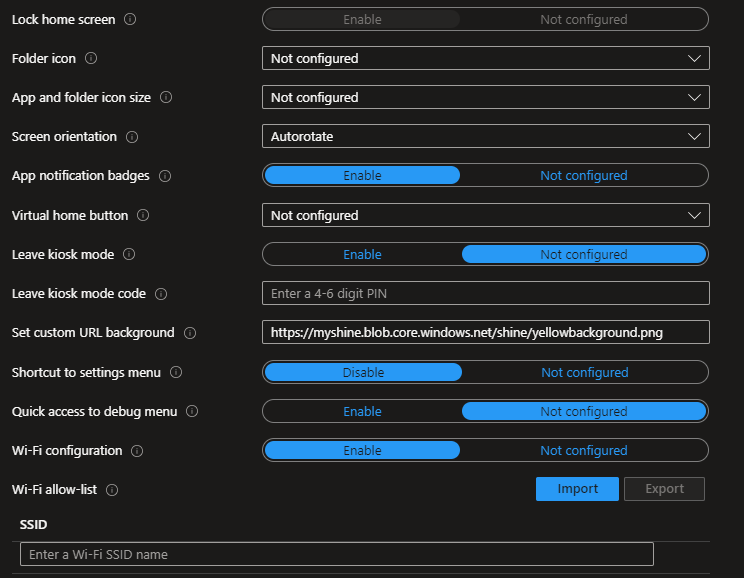This screenshot has width=744, height=578.
Task: Click info icon beside Virtual home button
Action: coord(143,215)
